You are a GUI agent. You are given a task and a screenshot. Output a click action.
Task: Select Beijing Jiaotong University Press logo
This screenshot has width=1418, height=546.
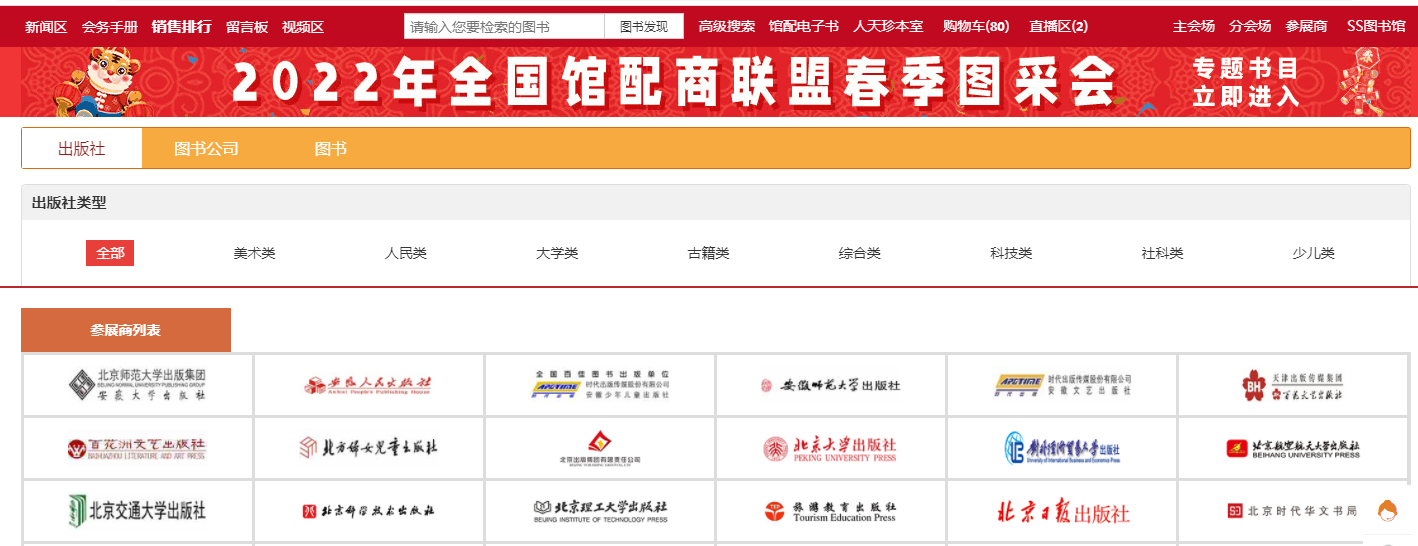pos(137,511)
